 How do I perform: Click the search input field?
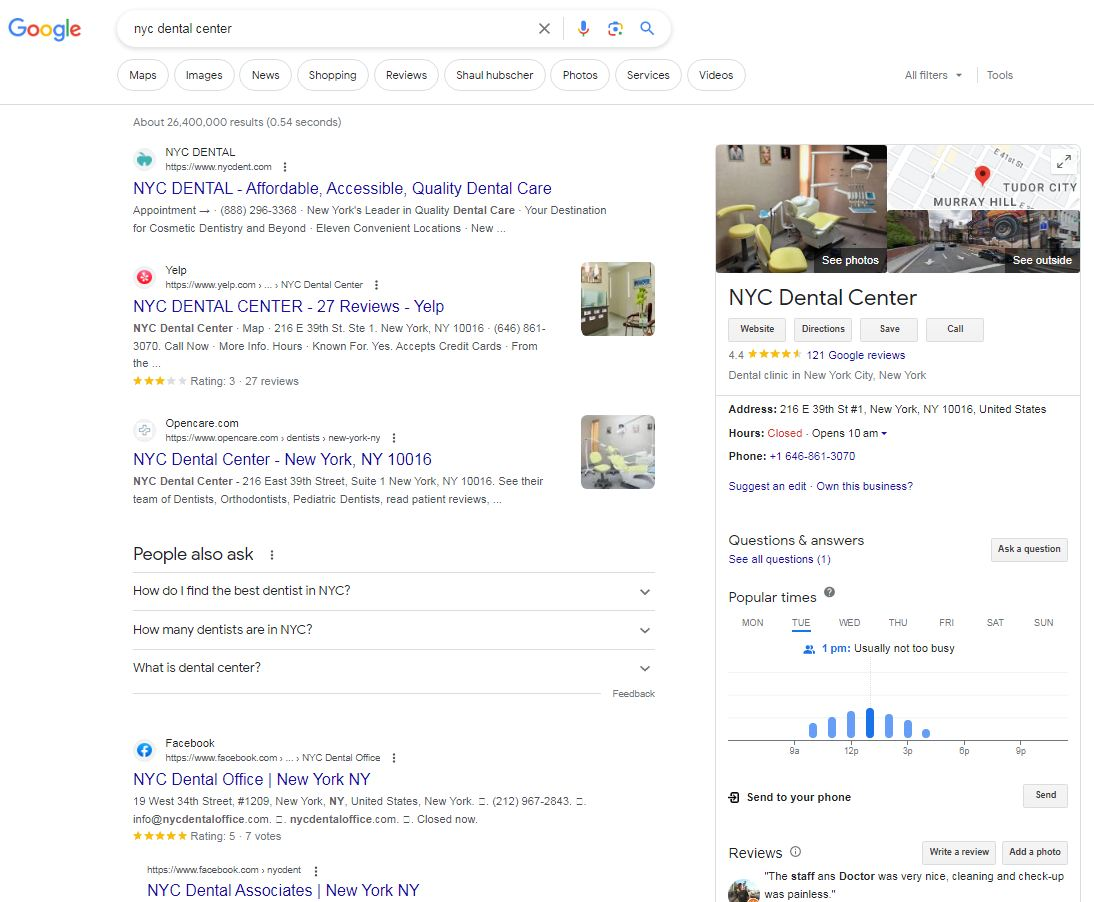328,29
